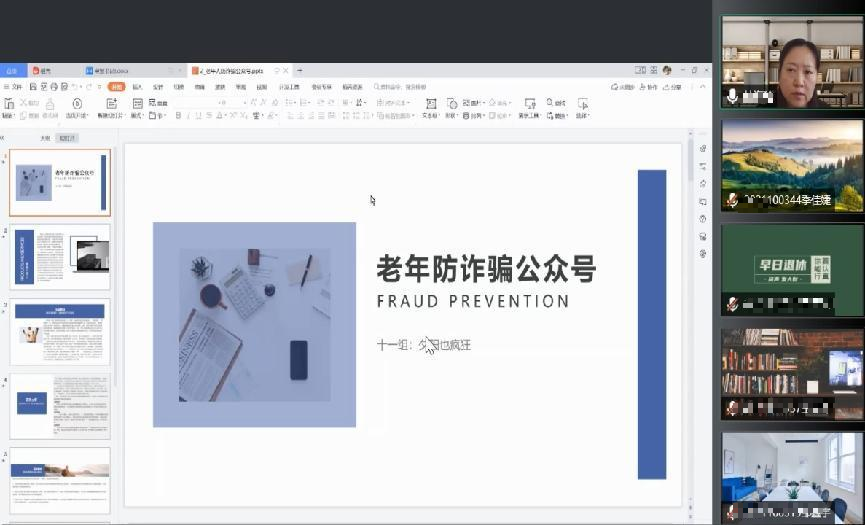Switch to the 幻灯片 (Slides) panel tab

click(x=67, y=138)
